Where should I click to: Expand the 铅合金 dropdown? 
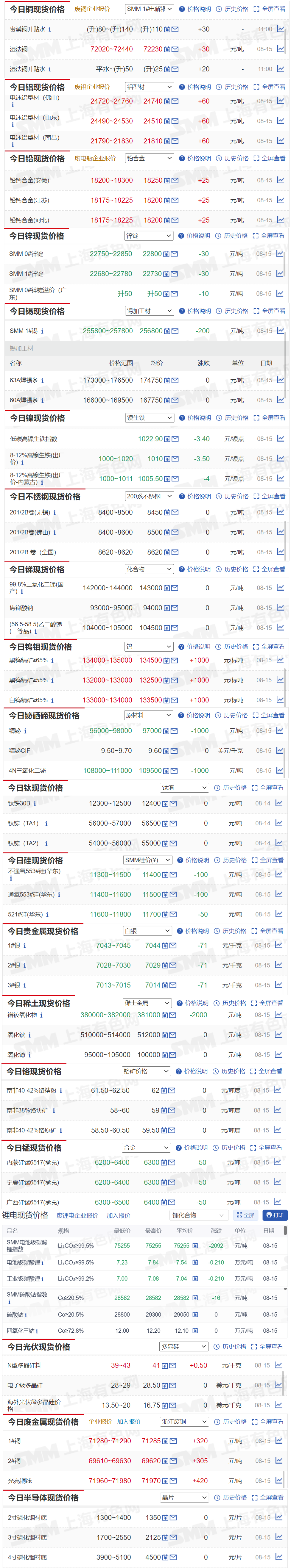click(x=150, y=158)
